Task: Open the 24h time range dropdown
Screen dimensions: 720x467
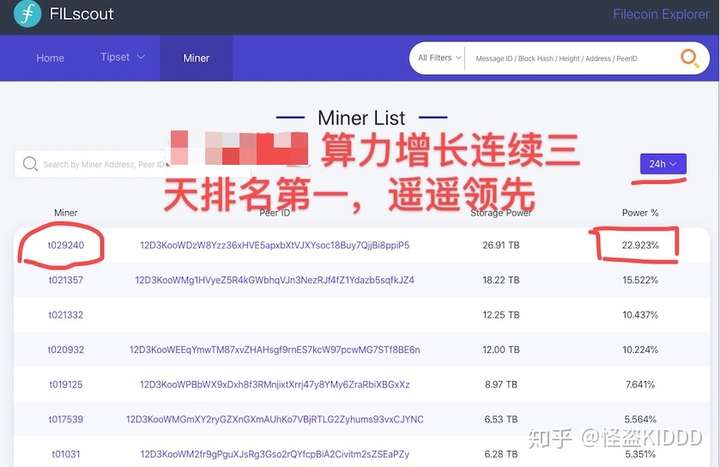Action: click(663, 164)
